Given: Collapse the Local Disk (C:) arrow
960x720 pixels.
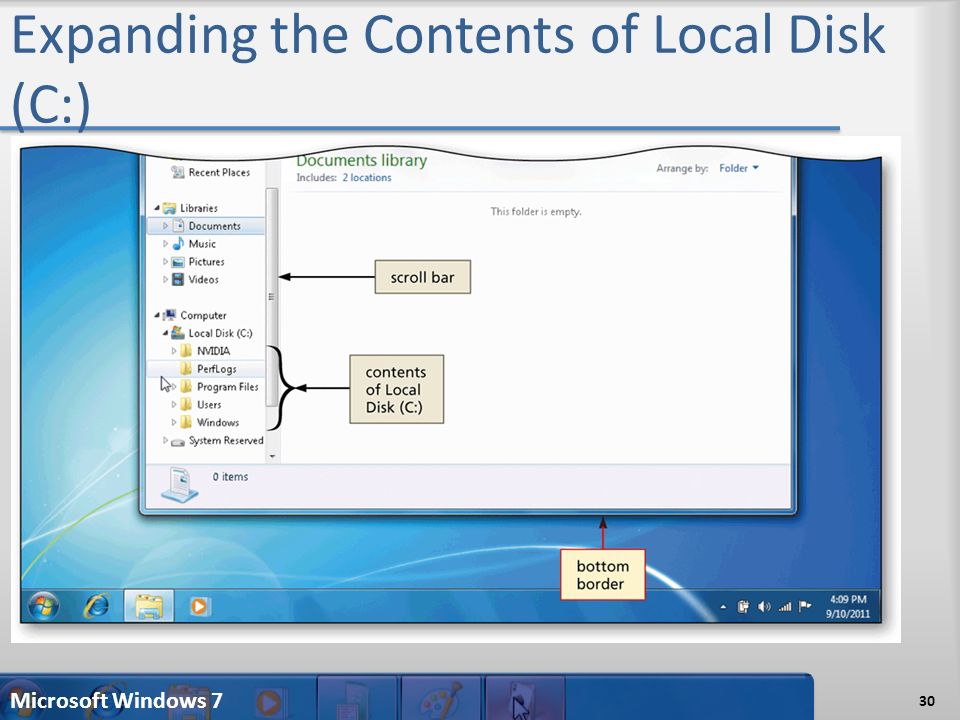Looking at the screenshot, I should (165, 332).
